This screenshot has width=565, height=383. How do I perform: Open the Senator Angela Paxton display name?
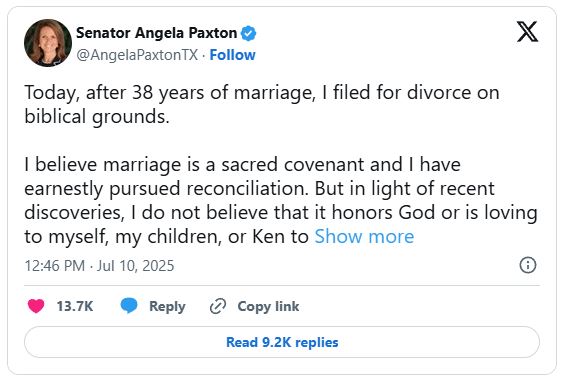156,33
